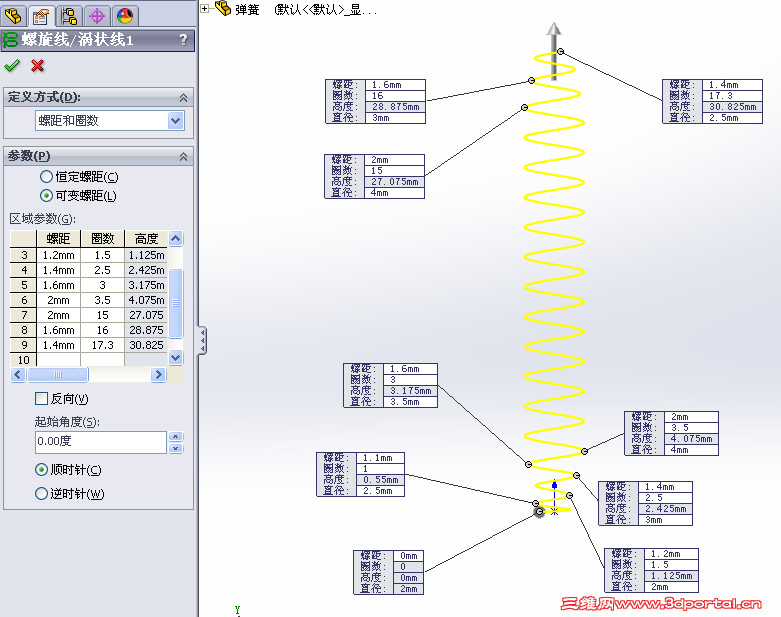Viewport: 781px width, 617px height.
Task: Click the horizontal scrollbar thumb
Action: coord(58,374)
